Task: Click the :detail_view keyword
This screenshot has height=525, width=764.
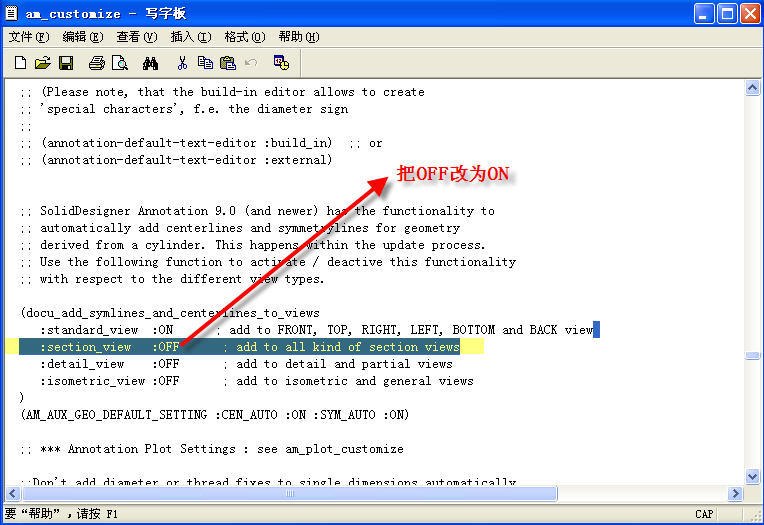Action: tap(82, 364)
